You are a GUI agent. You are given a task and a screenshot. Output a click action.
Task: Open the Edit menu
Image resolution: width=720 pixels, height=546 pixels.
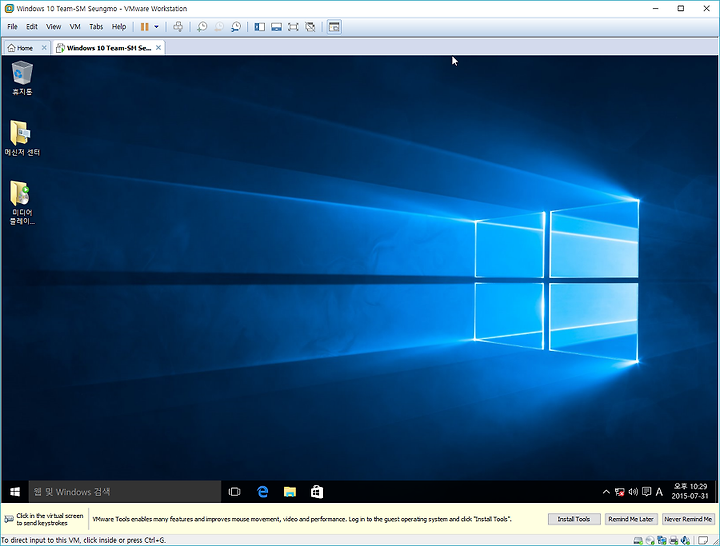32,27
